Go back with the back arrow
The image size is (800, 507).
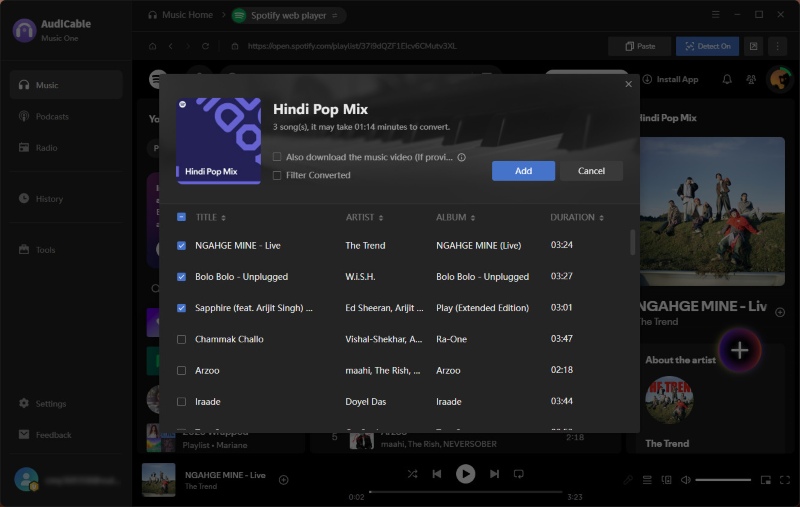[x=170, y=46]
